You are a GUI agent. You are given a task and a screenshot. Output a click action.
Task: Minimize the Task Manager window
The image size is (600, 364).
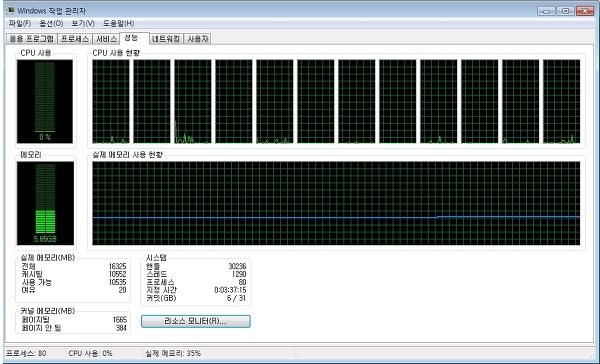(x=546, y=11)
